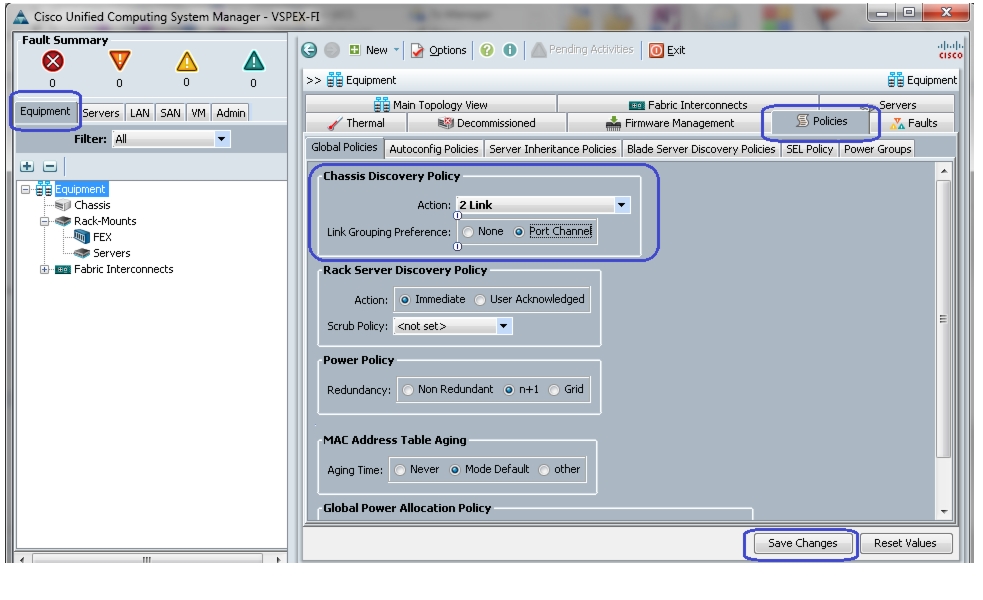Screen dimensions: 983x600
Task: Click the New green plus icon
Action: click(x=355, y=50)
